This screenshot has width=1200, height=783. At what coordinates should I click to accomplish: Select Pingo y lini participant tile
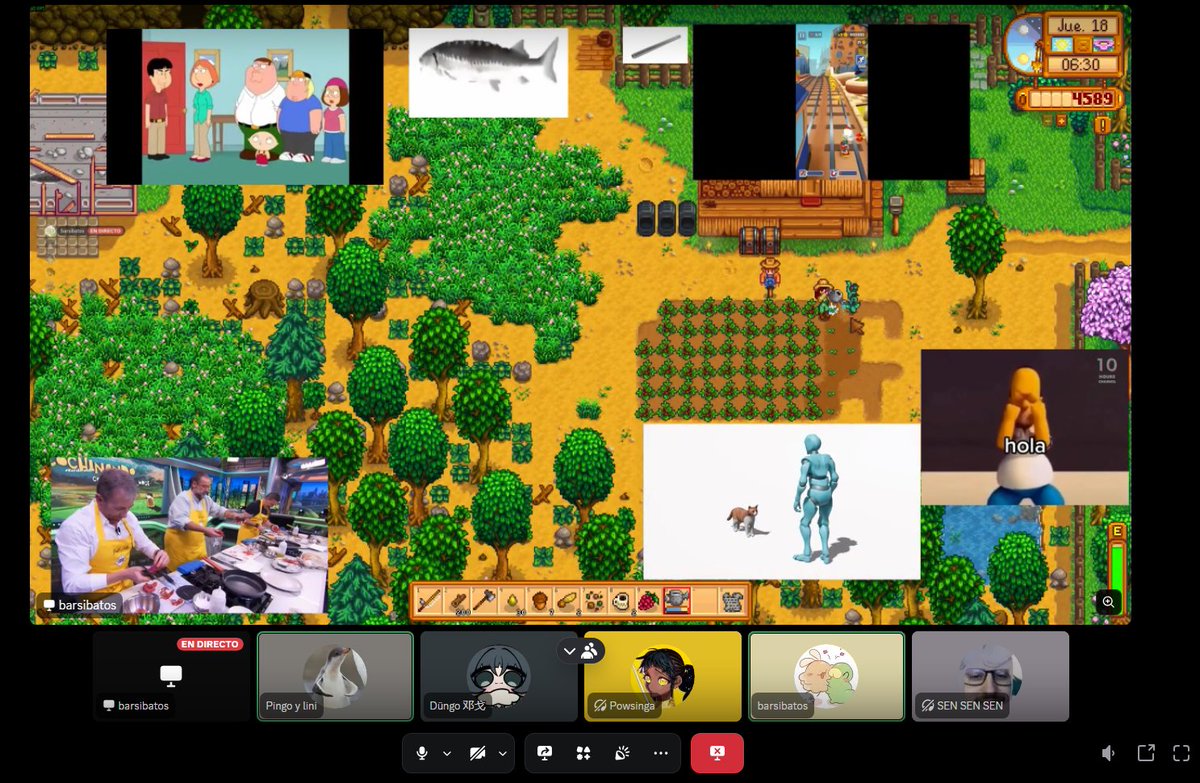(335, 676)
